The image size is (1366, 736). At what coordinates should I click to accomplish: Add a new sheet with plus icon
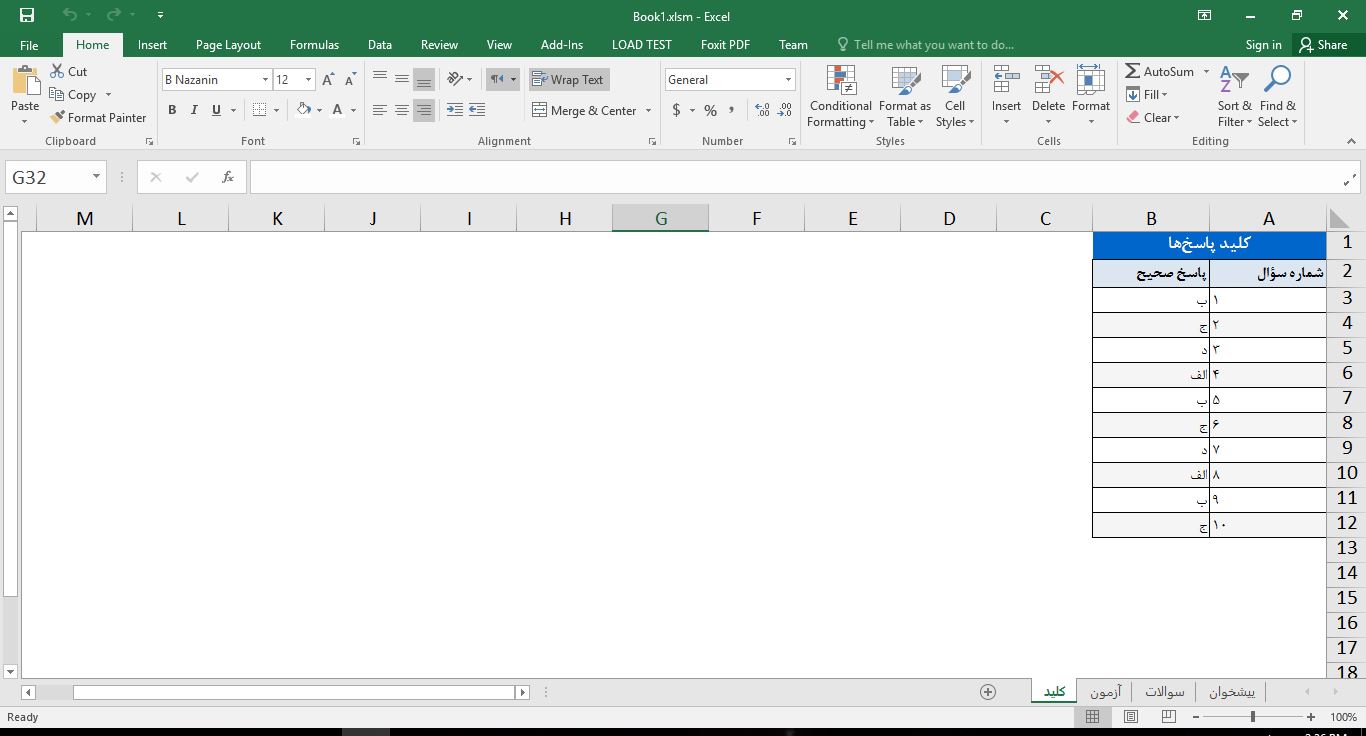click(x=988, y=692)
